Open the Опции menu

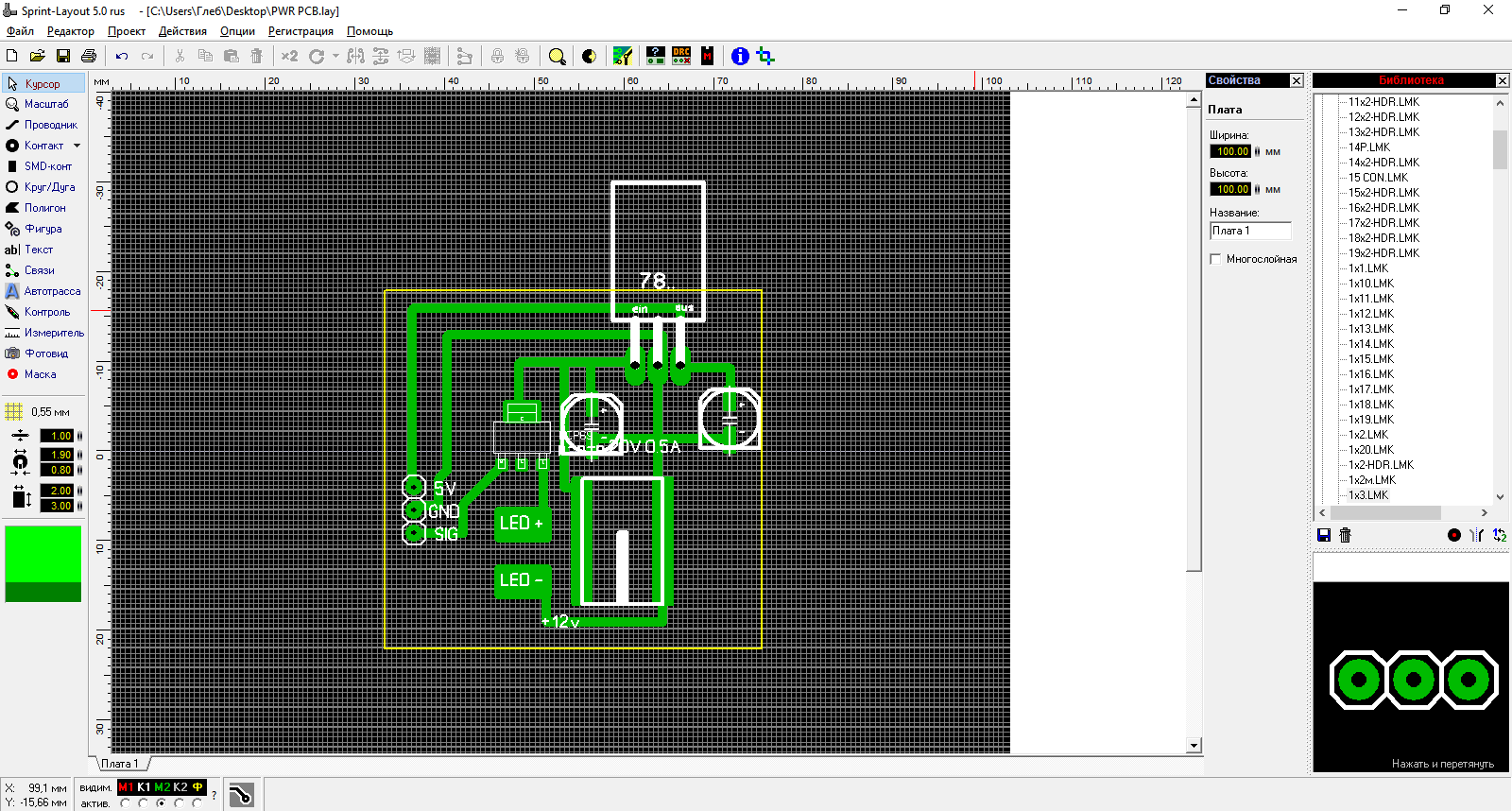(x=237, y=31)
